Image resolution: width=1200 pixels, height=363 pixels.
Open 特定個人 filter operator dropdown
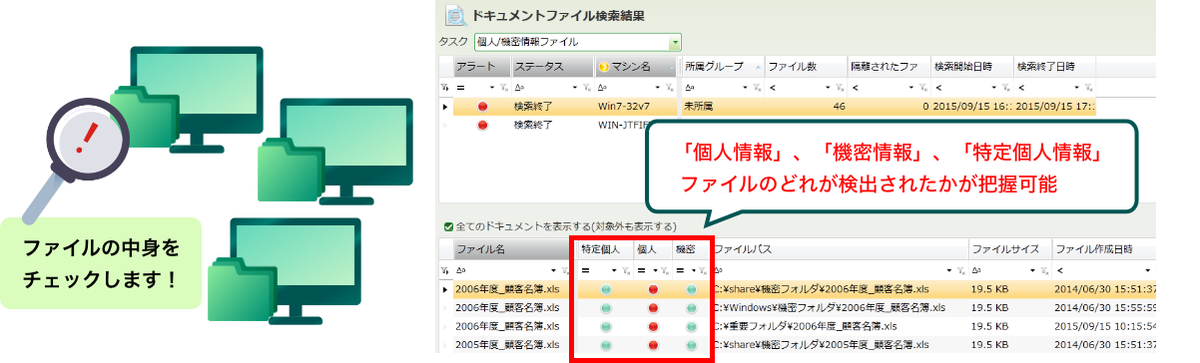pyautogui.click(x=615, y=271)
